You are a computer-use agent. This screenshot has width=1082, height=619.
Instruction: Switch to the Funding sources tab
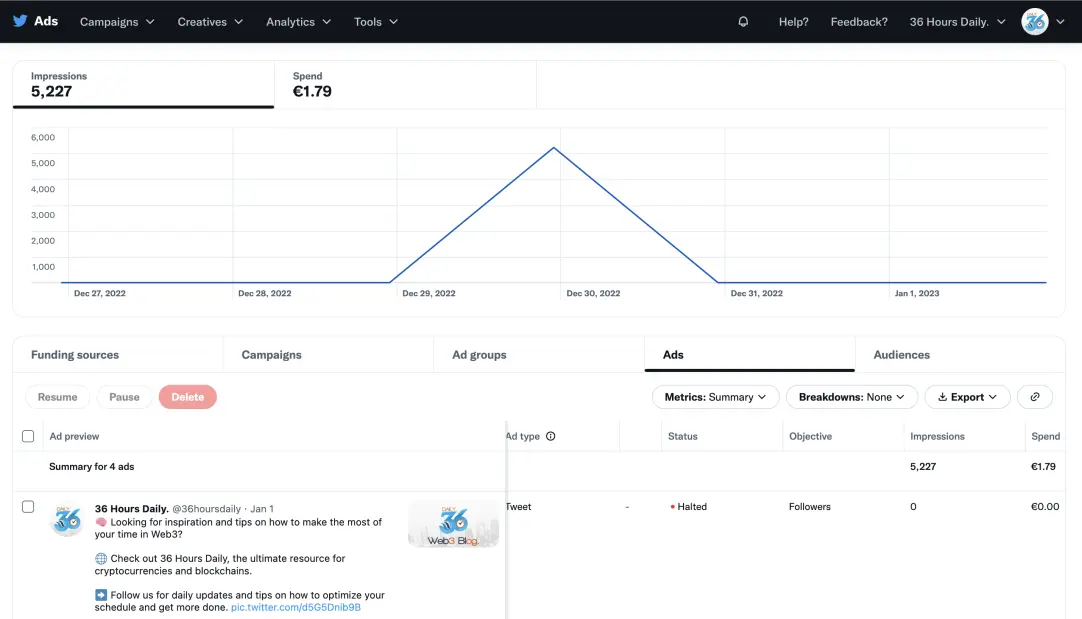point(118,355)
